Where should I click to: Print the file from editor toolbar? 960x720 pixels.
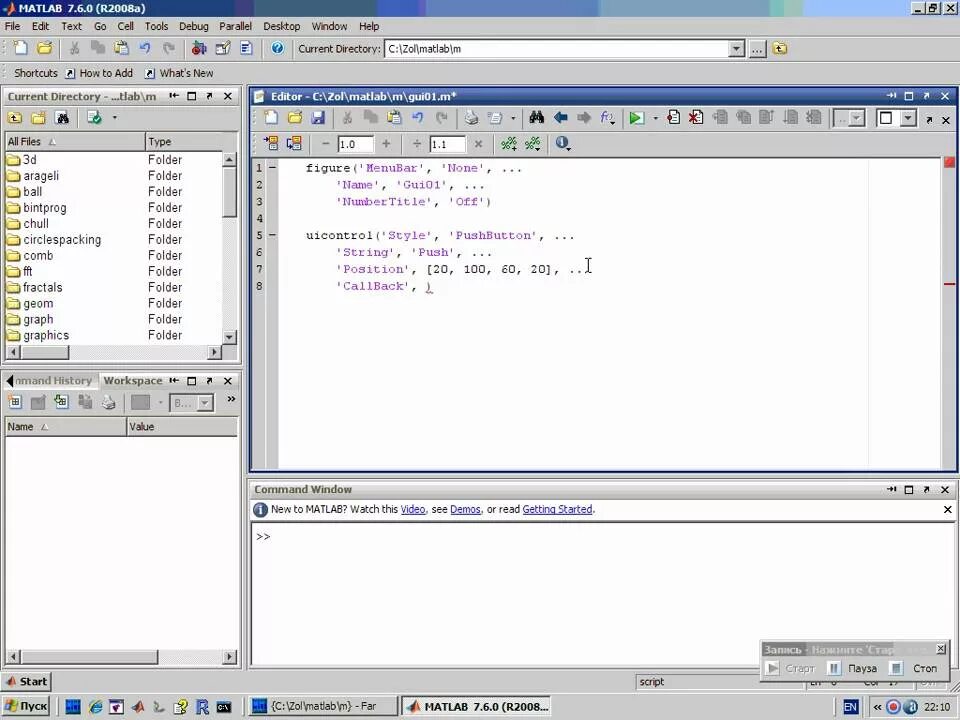coord(471,118)
